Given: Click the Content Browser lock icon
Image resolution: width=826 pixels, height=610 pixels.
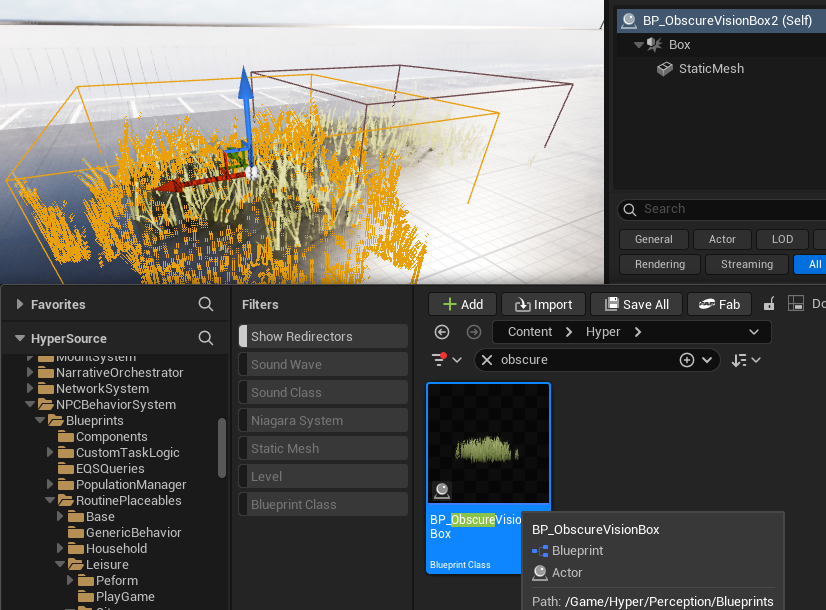Looking at the screenshot, I should pyautogui.click(x=769, y=304).
